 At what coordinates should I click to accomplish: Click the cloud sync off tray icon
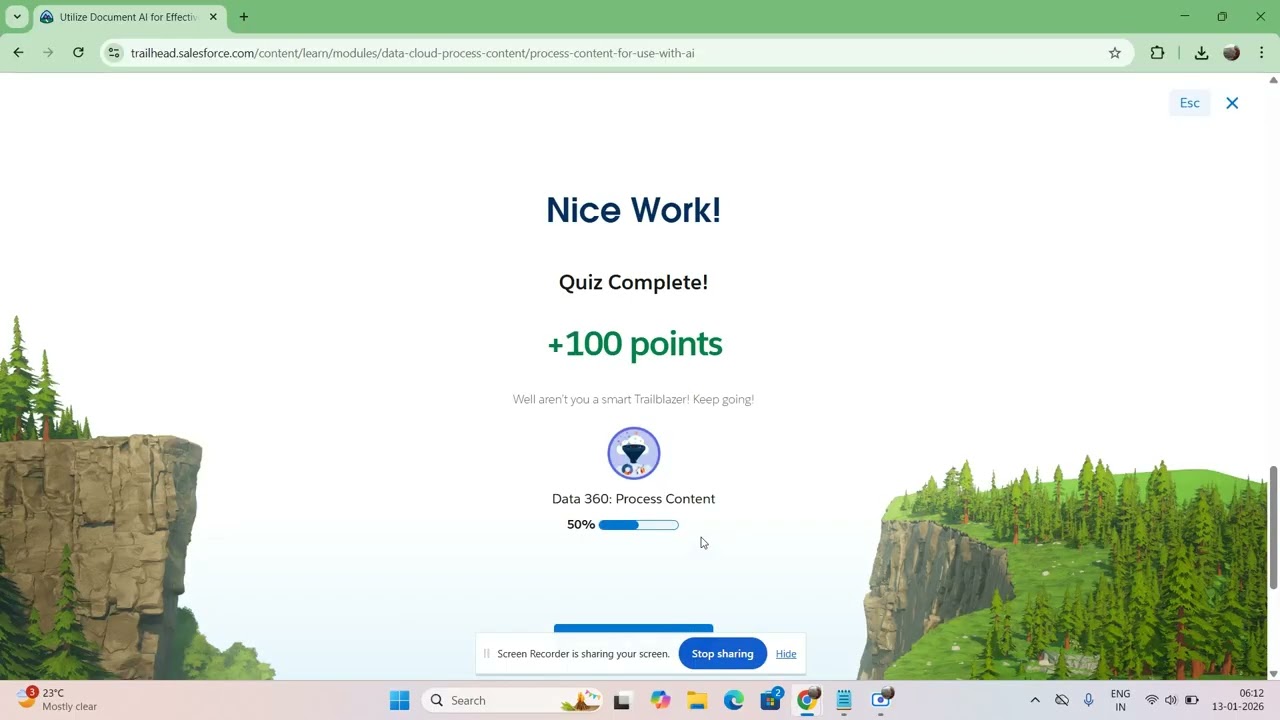(1062, 700)
